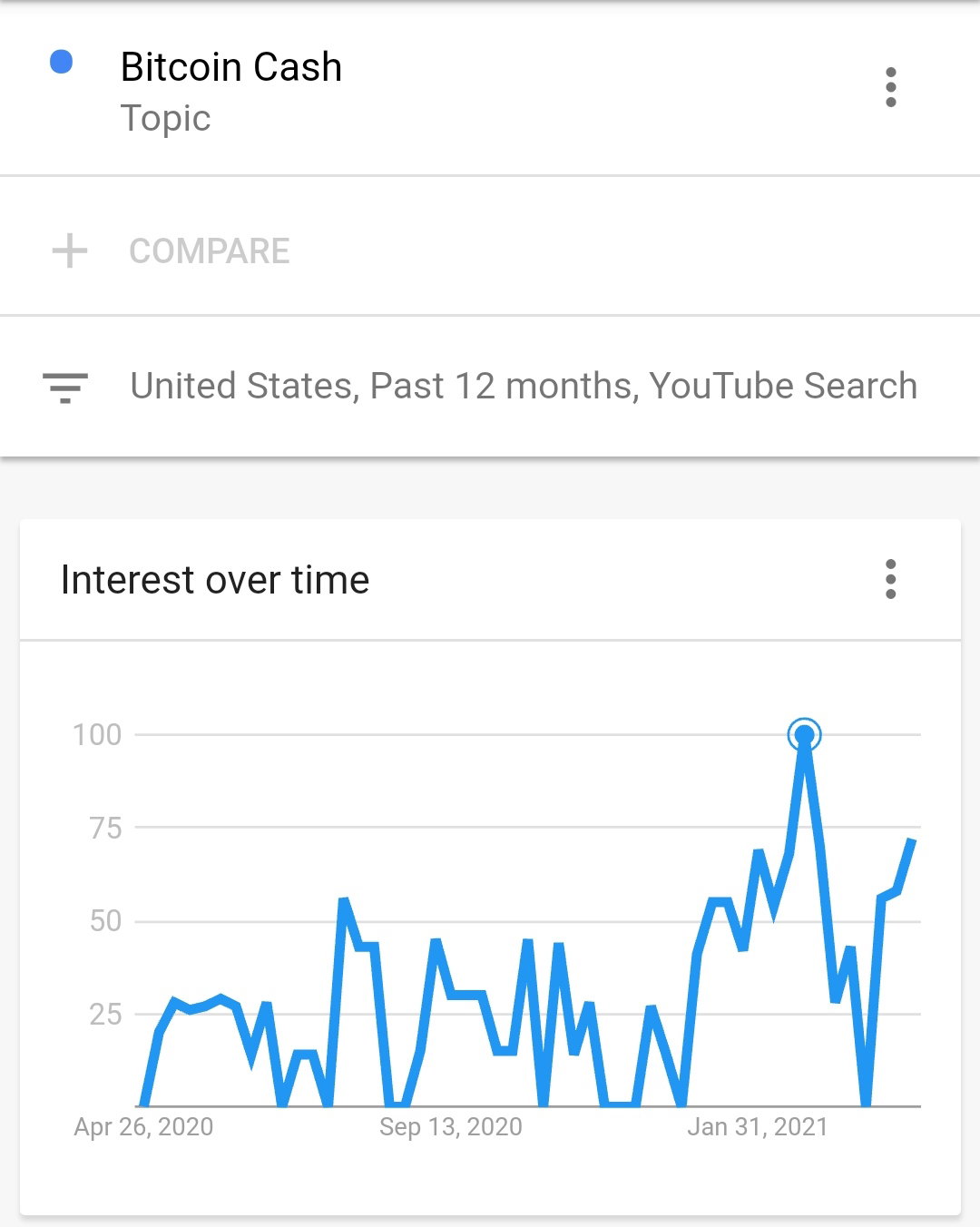Tap the Topic label under Bitcoin Cash

coord(165,119)
